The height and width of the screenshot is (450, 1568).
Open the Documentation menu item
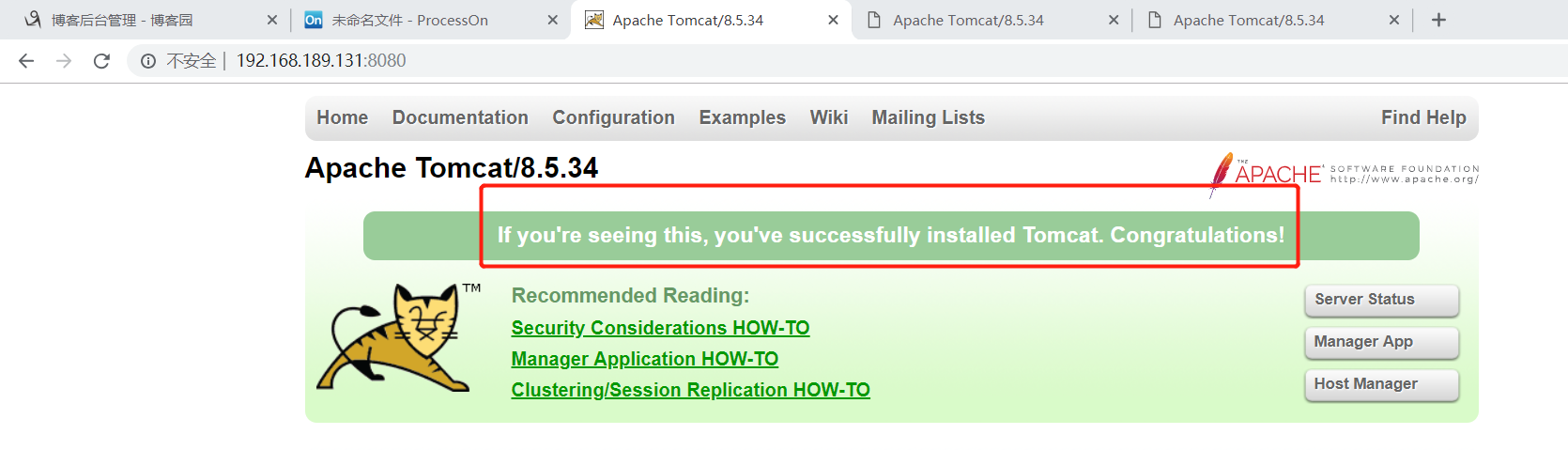460,117
